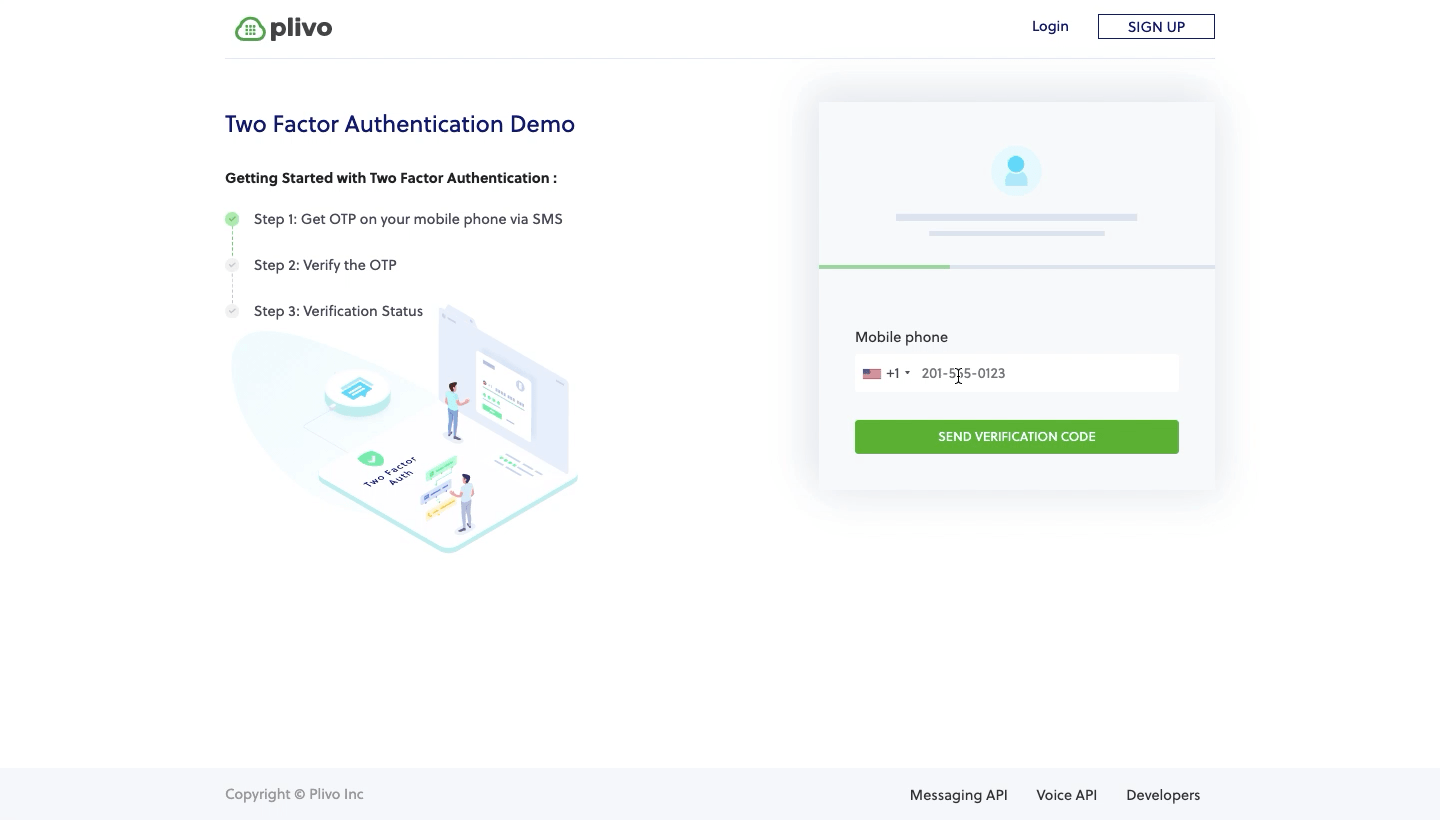Open the Developers footer link
Image resolution: width=1440 pixels, height=820 pixels.
[1163, 795]
